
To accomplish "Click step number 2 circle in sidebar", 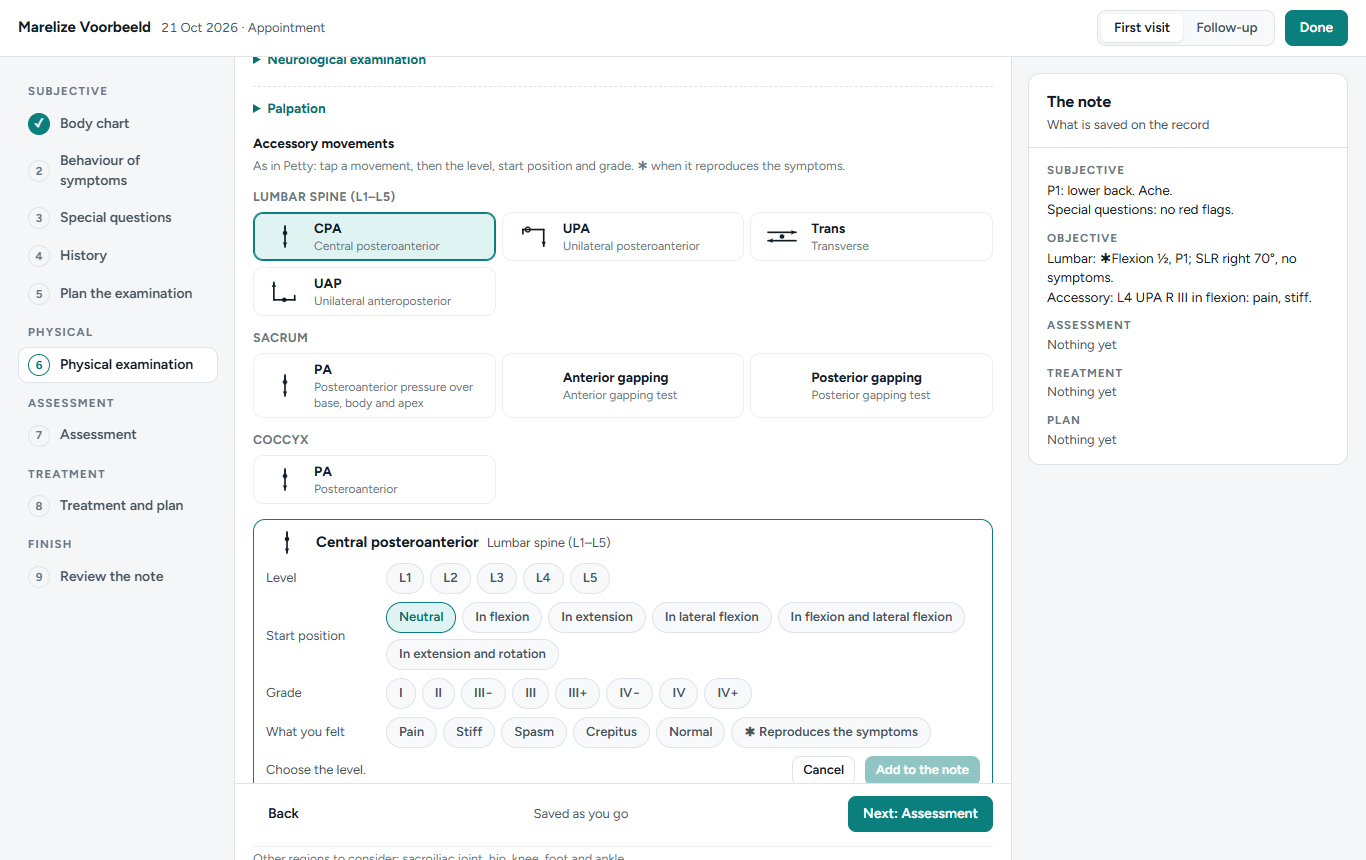I will coord(39,171).
